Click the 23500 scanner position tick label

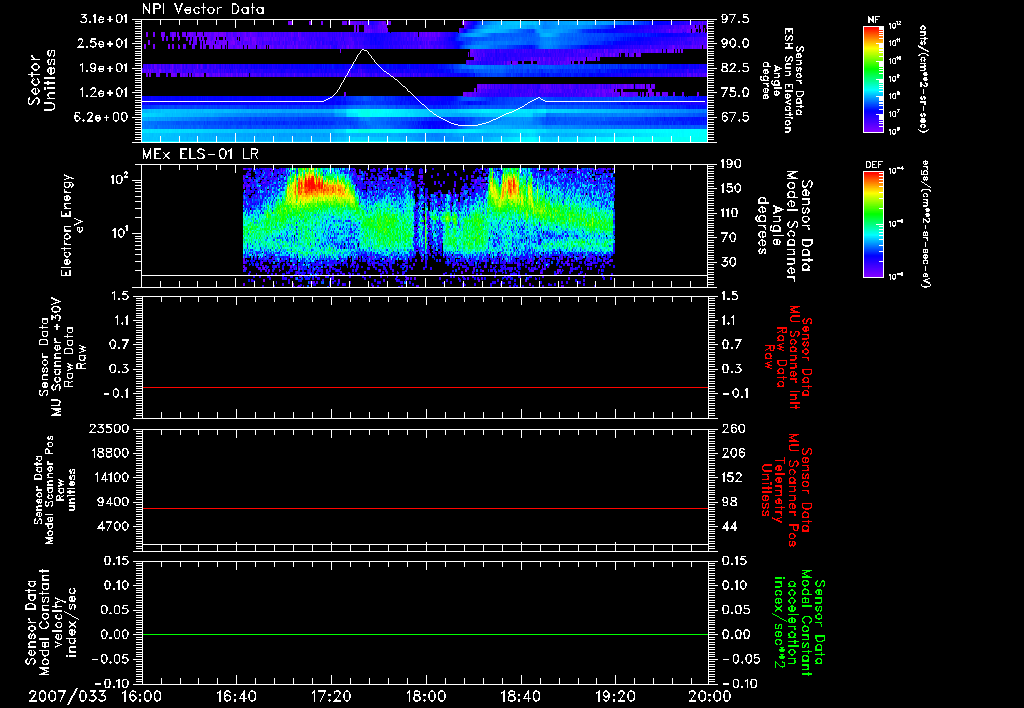coord(109,428)
